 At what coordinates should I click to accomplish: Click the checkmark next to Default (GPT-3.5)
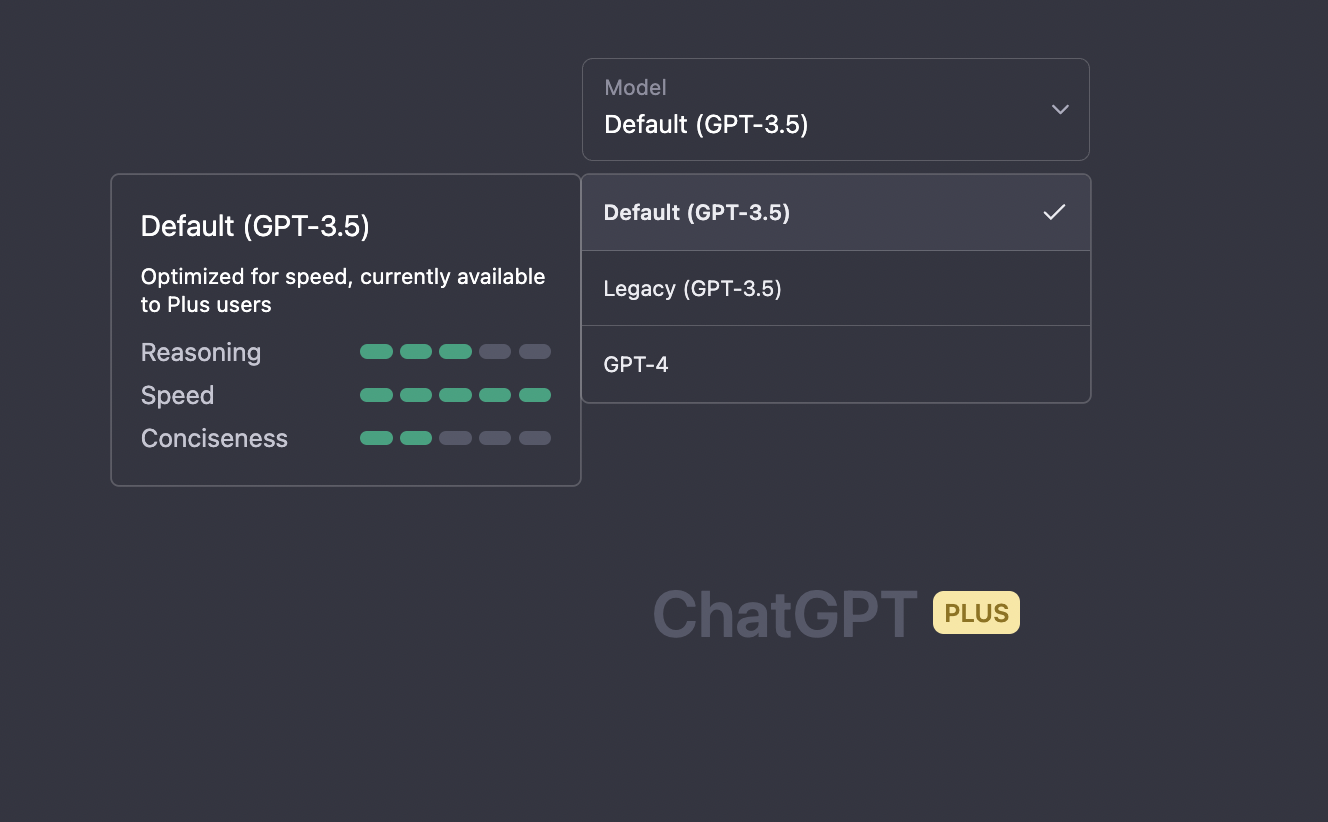1054,212
